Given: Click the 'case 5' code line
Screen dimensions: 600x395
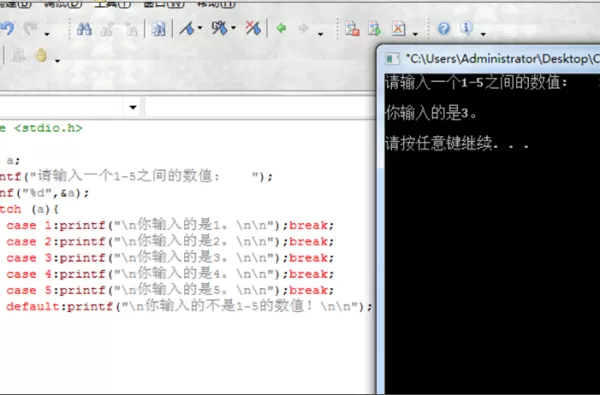Looking at the screenshot, I should (170, 290).
